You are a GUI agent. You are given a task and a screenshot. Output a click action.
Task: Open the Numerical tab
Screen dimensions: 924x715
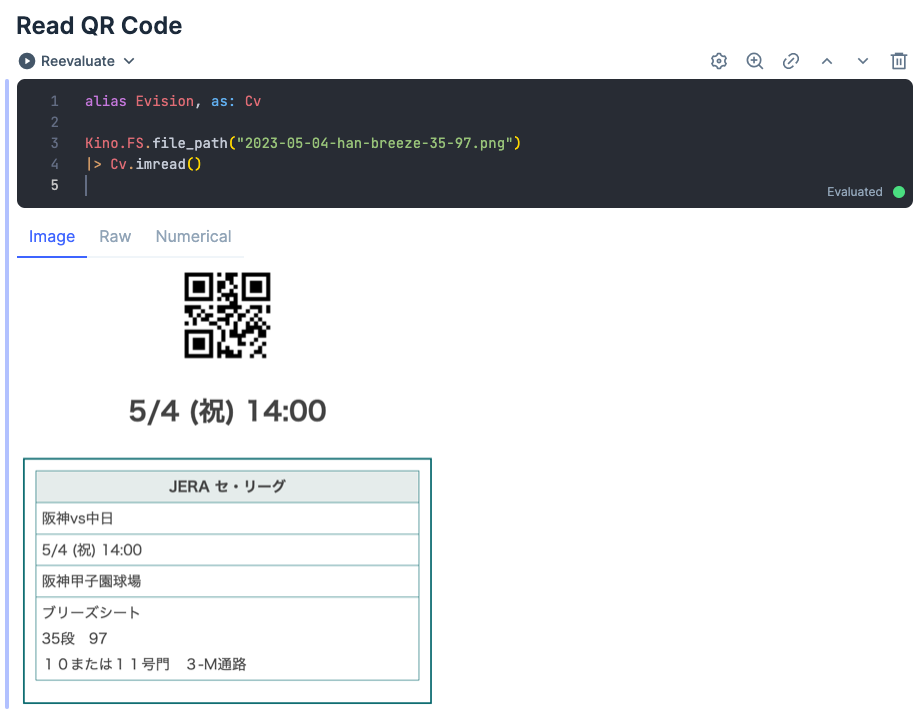[x=193, y=236]
